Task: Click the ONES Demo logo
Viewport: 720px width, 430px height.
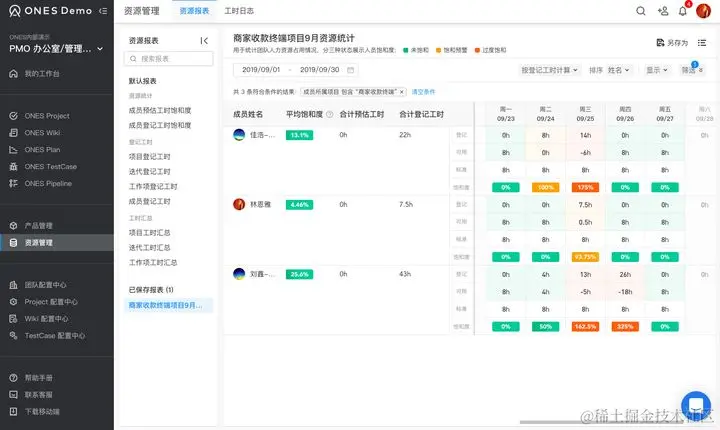Action: pos(51,11)
